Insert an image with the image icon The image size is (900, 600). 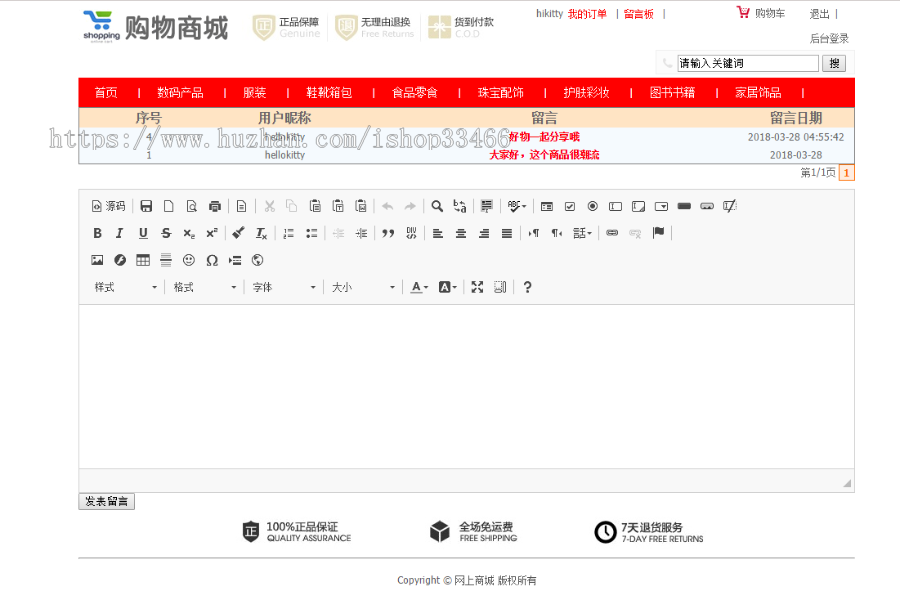[x=98, y=259]
